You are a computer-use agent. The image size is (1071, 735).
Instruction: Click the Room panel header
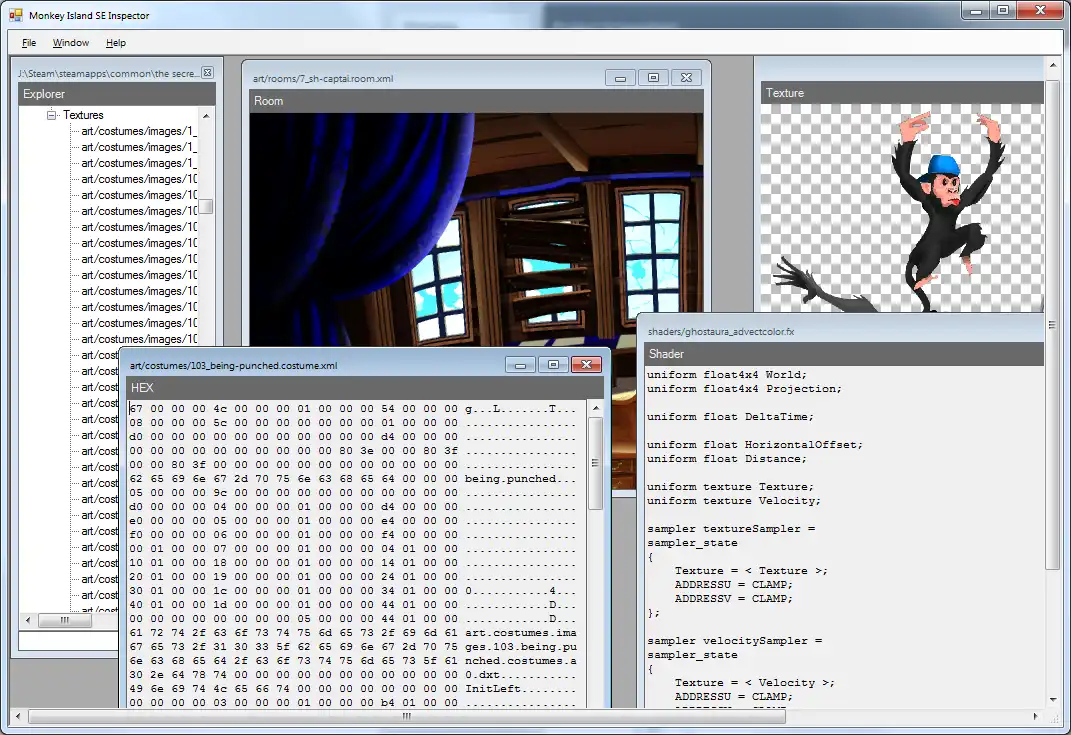coord(476,101)
